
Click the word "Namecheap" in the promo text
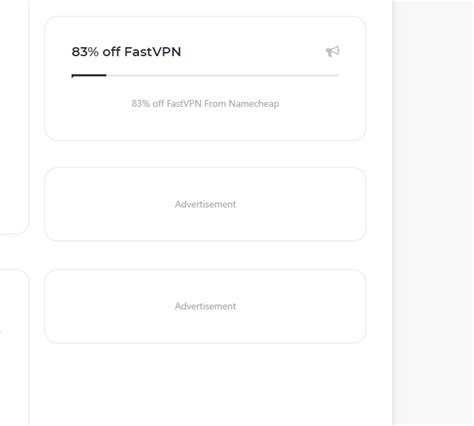(x=254, y=104)
